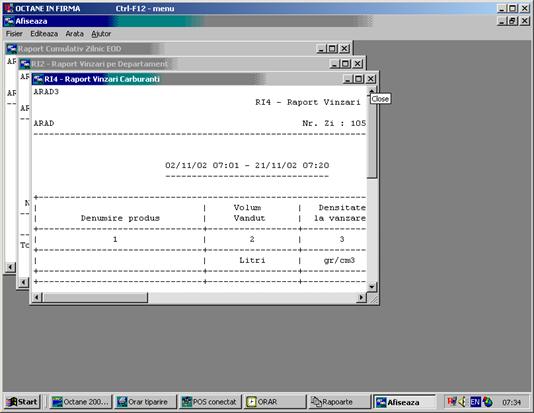Maximize the OCTANE IN FIRMA window
534x413 pixels.
[513, 9]
